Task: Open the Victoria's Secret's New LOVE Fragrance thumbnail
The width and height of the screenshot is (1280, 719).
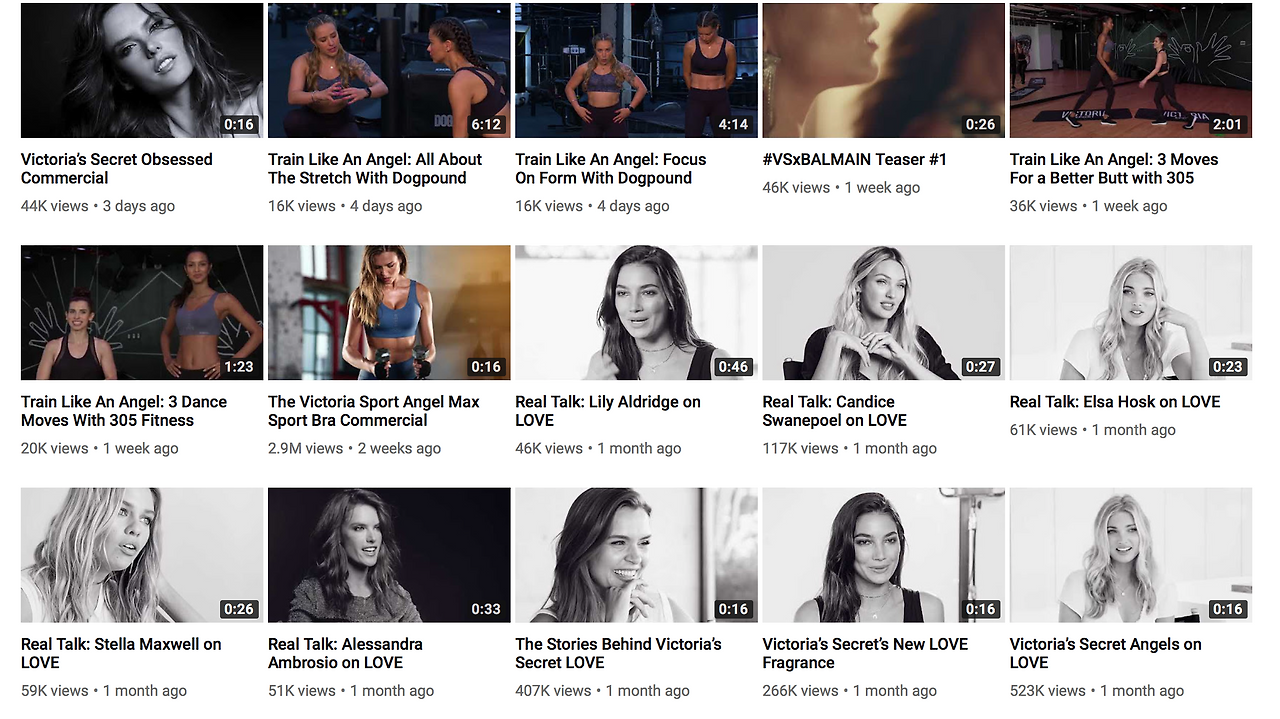Action: tap(883, 555)
